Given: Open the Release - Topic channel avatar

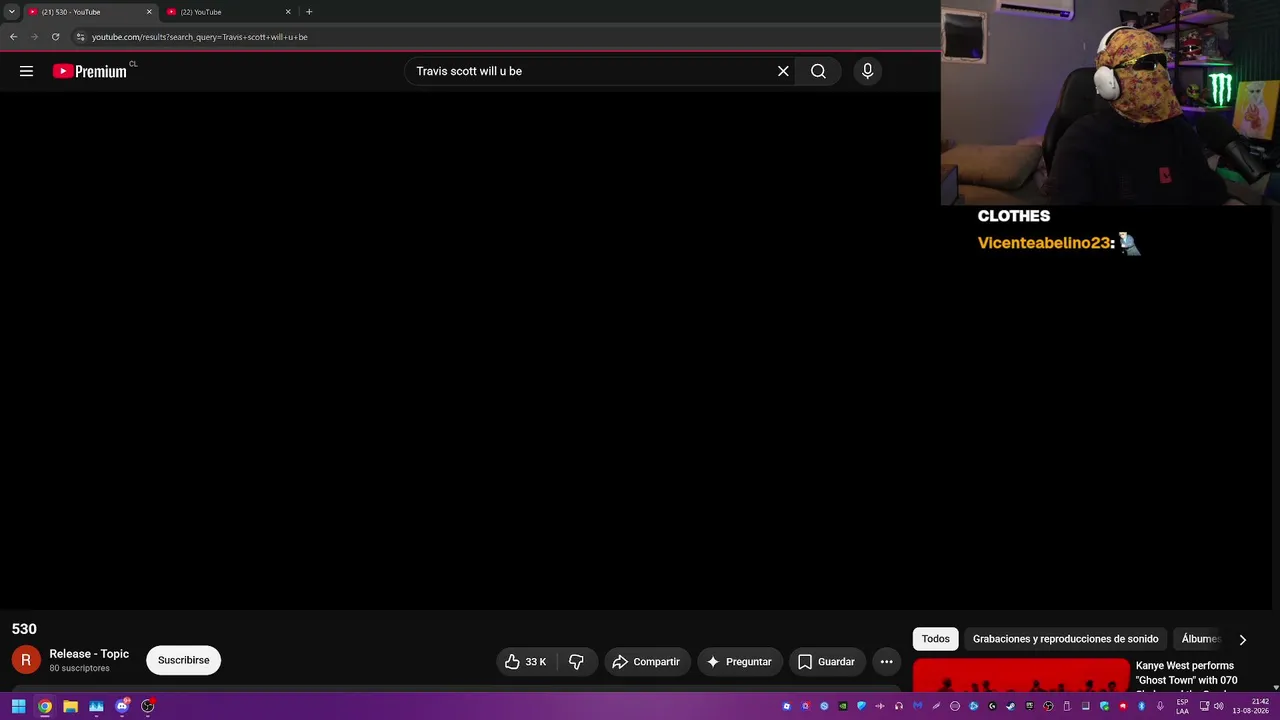Looking at the screenshot, I should click(x=26, y=660).
